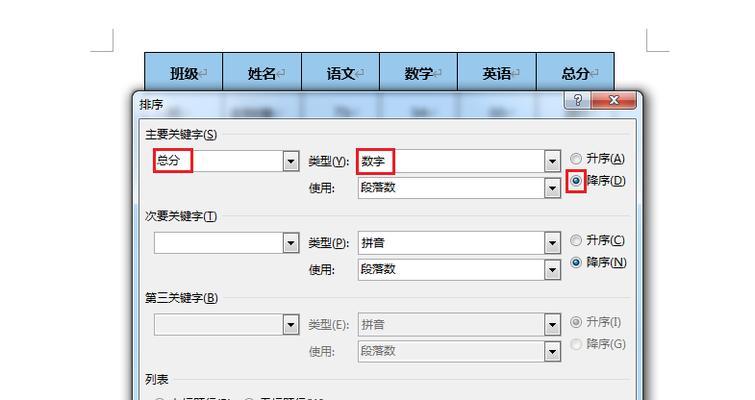Open the primary 使用 段落数 dropdown
This screenshot has width=755, height=400.
[552, 188]
